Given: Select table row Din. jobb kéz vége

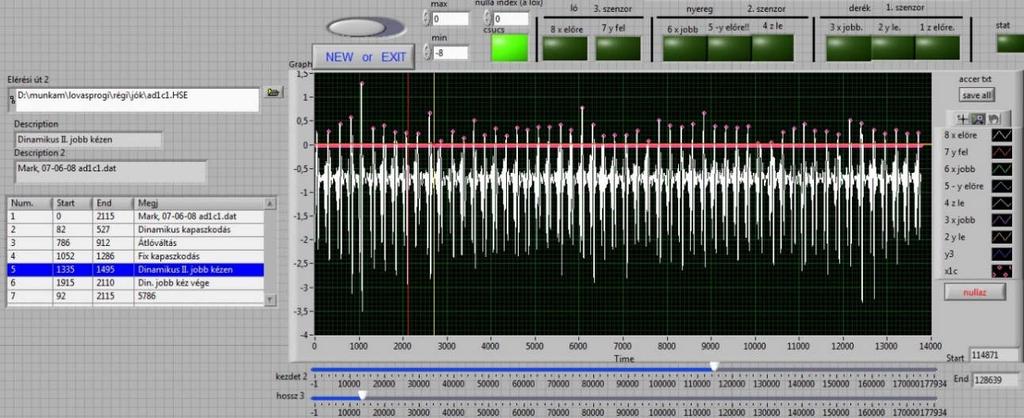Looking at the screenshot, I should click(136, 283).
